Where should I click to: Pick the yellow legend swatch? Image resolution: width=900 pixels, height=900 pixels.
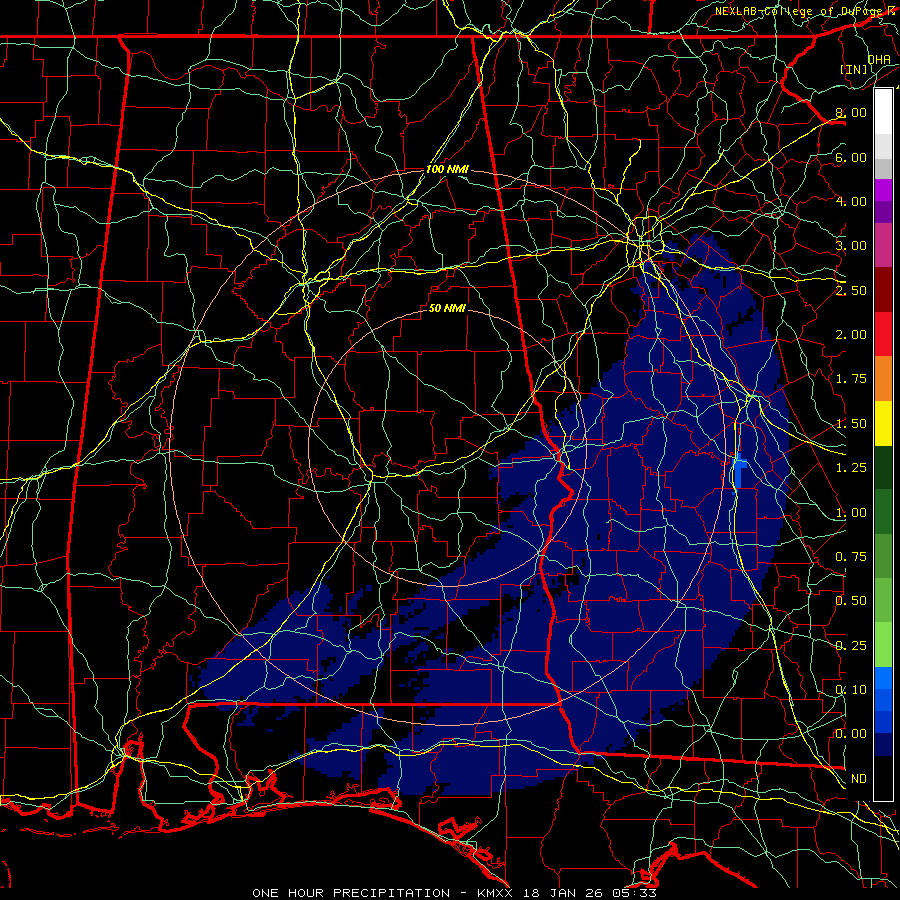[x=883, y=423]
